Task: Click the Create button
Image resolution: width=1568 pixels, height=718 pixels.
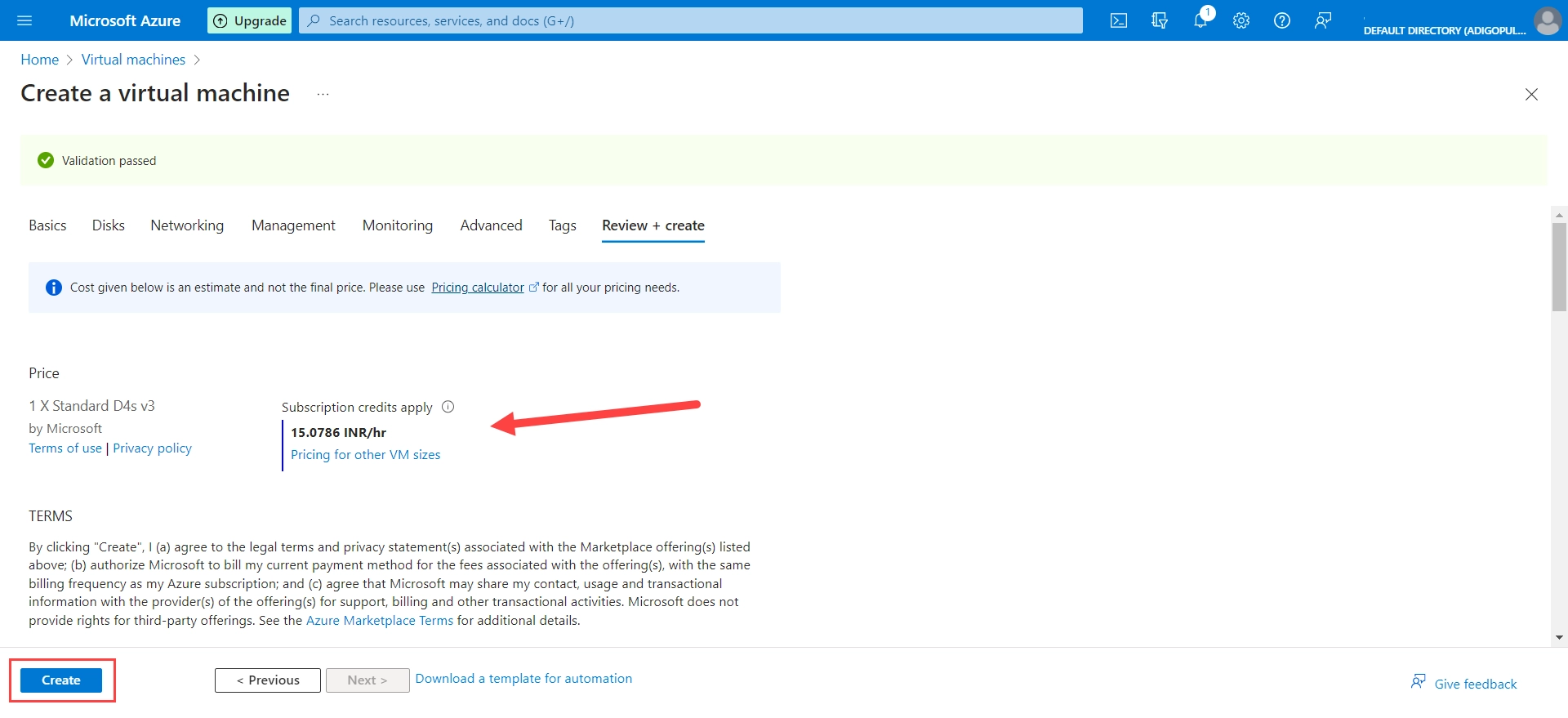Action: 61,680
